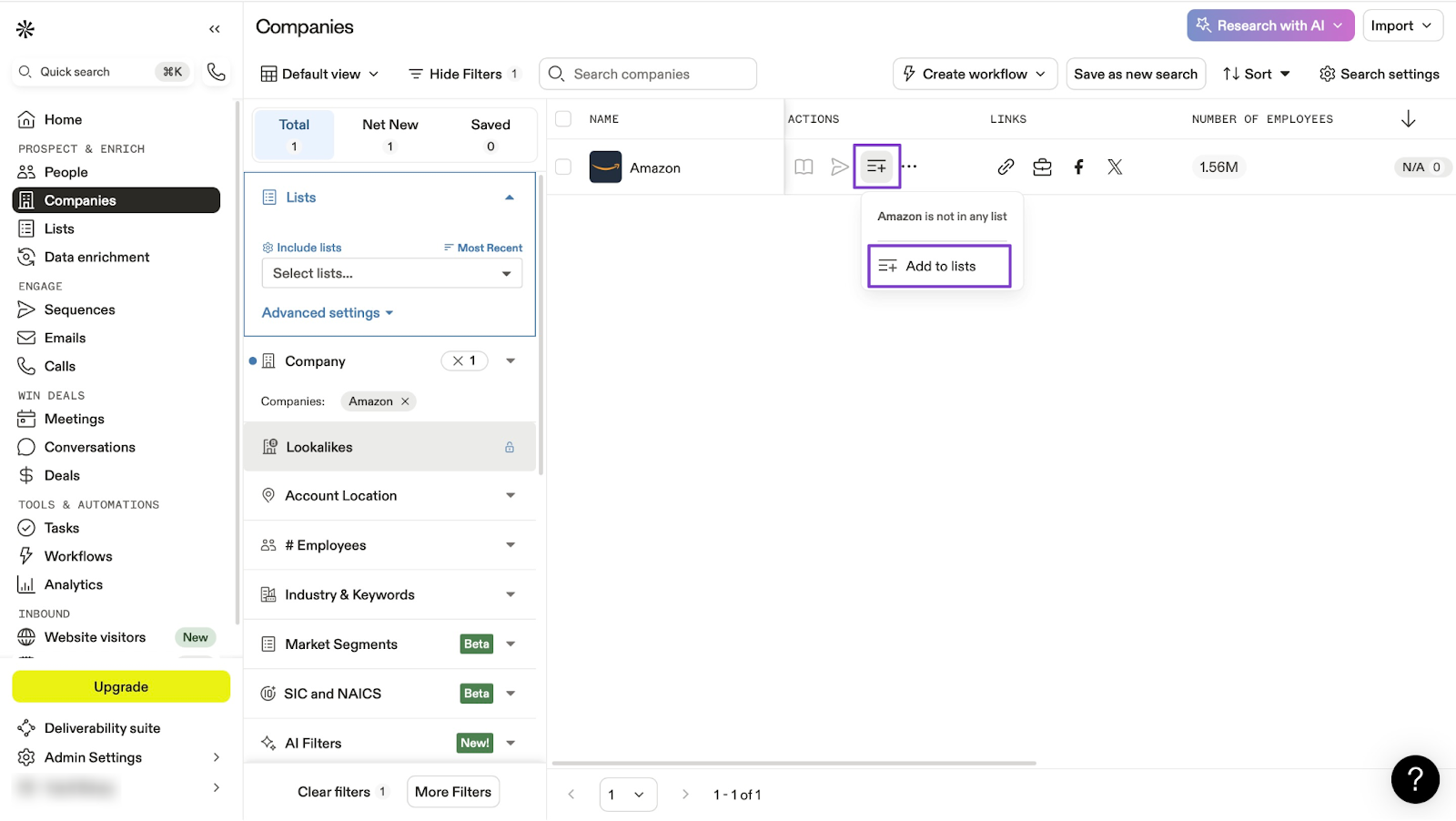Click the add-to-list icon for Amazon
The width and height of the screenshot is (1456, 821).
click(876, 167)
